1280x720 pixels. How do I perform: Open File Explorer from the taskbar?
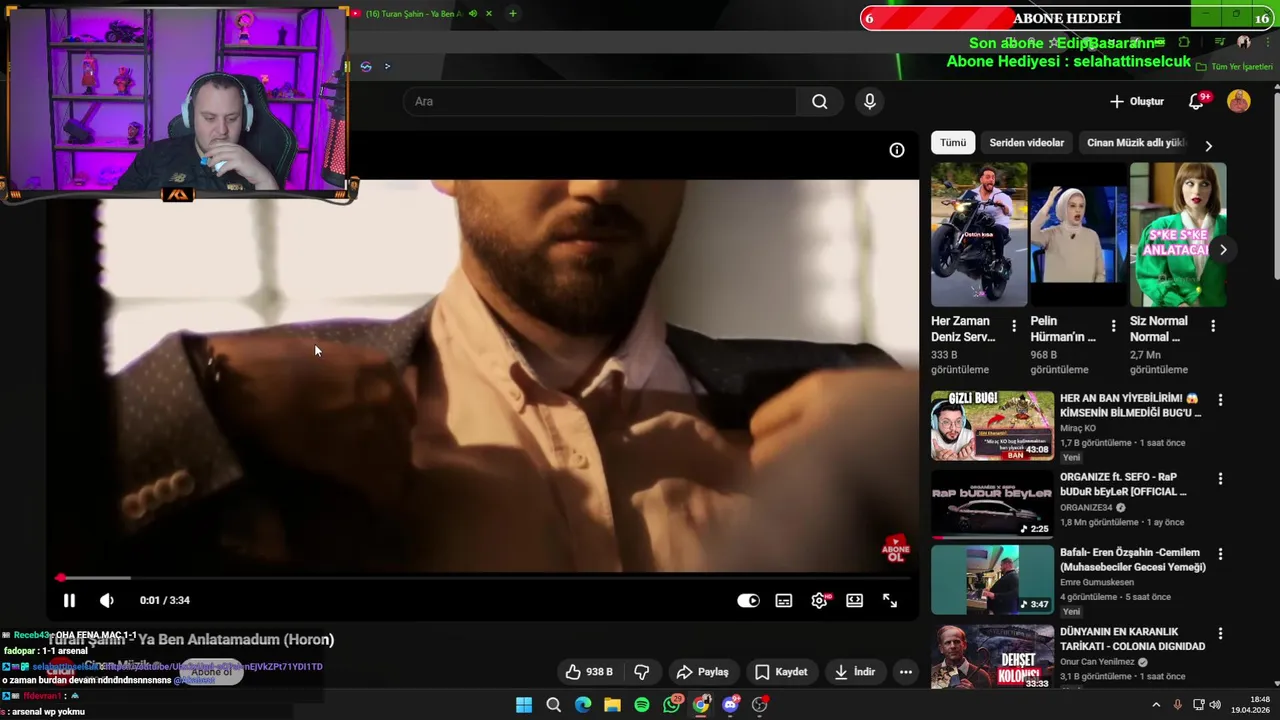click(612, 705)
